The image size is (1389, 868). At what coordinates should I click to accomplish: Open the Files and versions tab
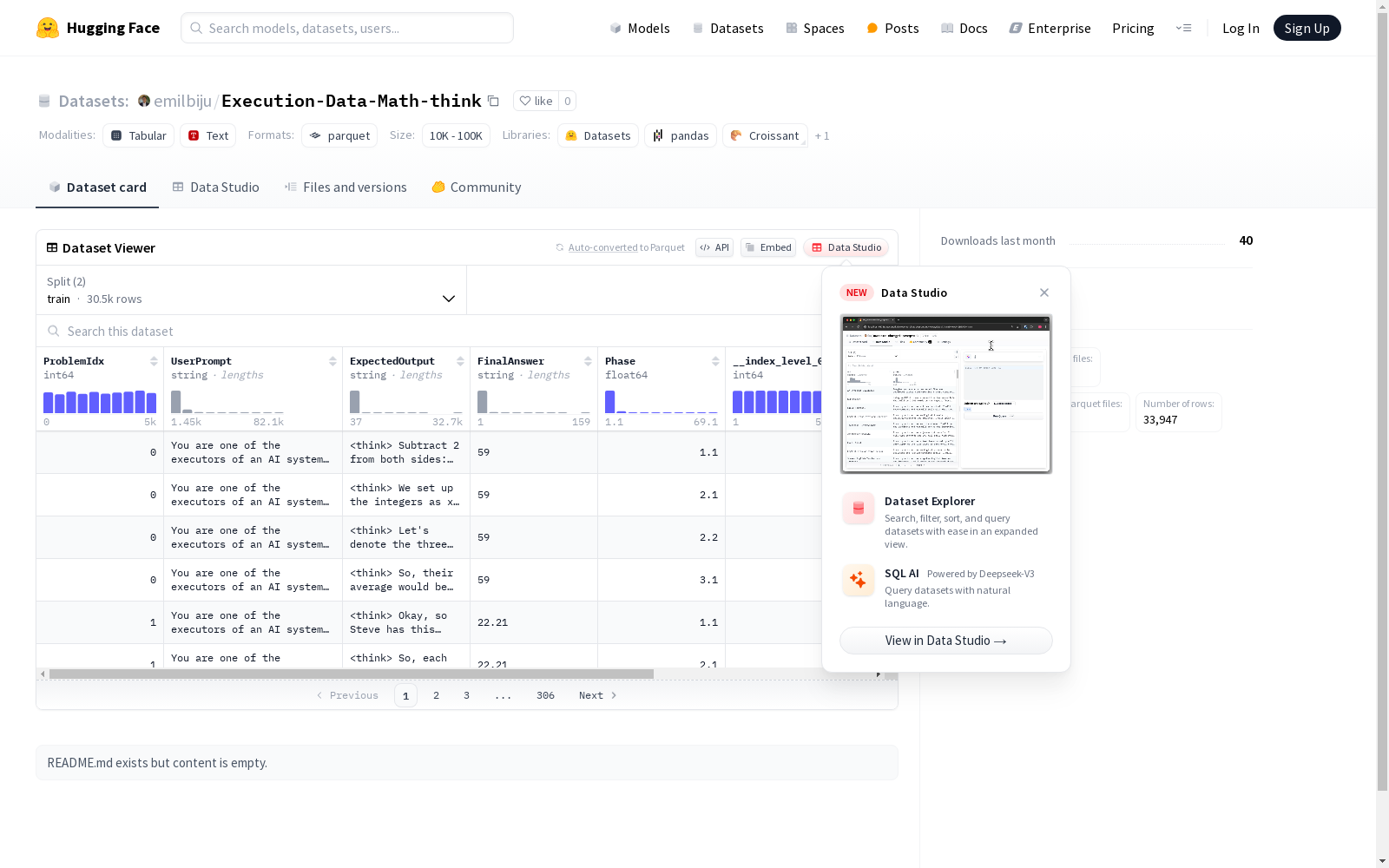click(x=346, y=187)
